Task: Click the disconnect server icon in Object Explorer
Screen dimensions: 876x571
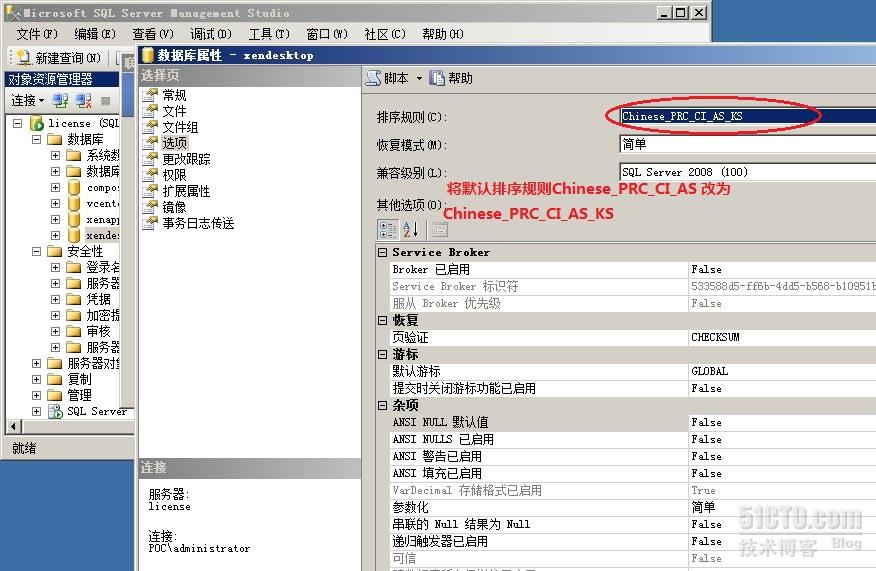Action: [x=84, y=101]
